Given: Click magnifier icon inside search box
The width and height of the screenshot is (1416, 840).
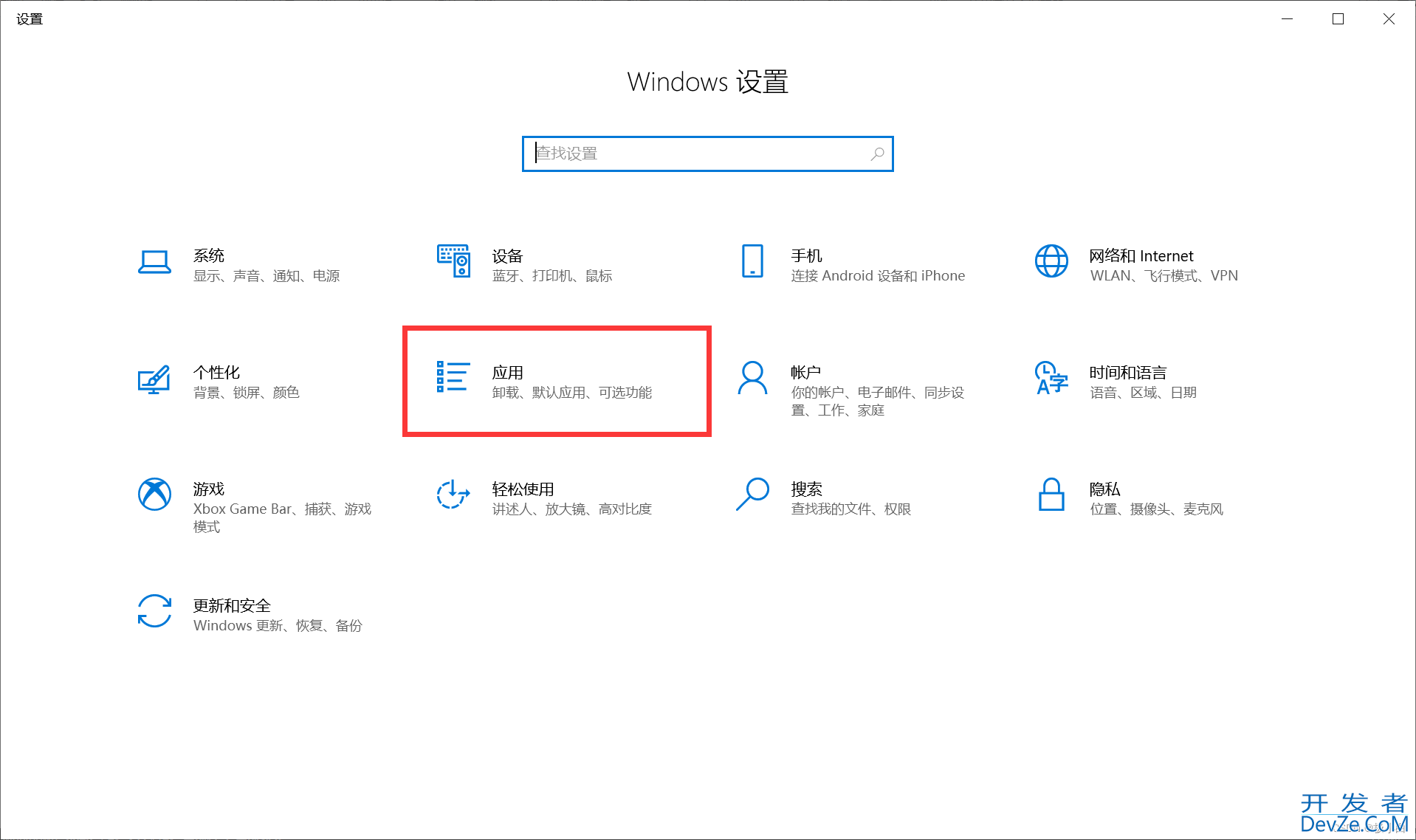Looking at the screenshot, I should [877, 154].
